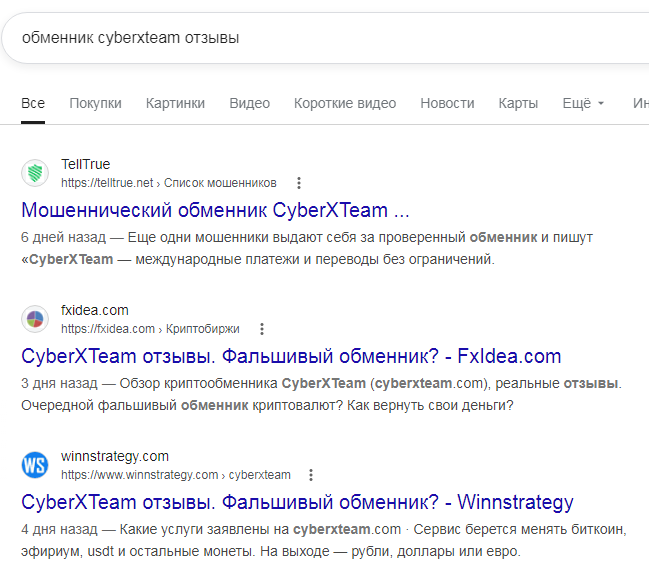Click the fxidea.com pie chart favicon
Screen dimensions: 649x564
click(x=35, y=319)
